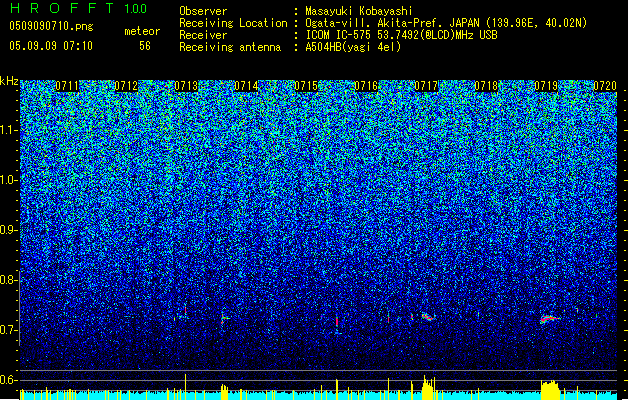Click the 0.8 kHz axis label
This screenshot has height=400, width=629.
pos(8,280)
